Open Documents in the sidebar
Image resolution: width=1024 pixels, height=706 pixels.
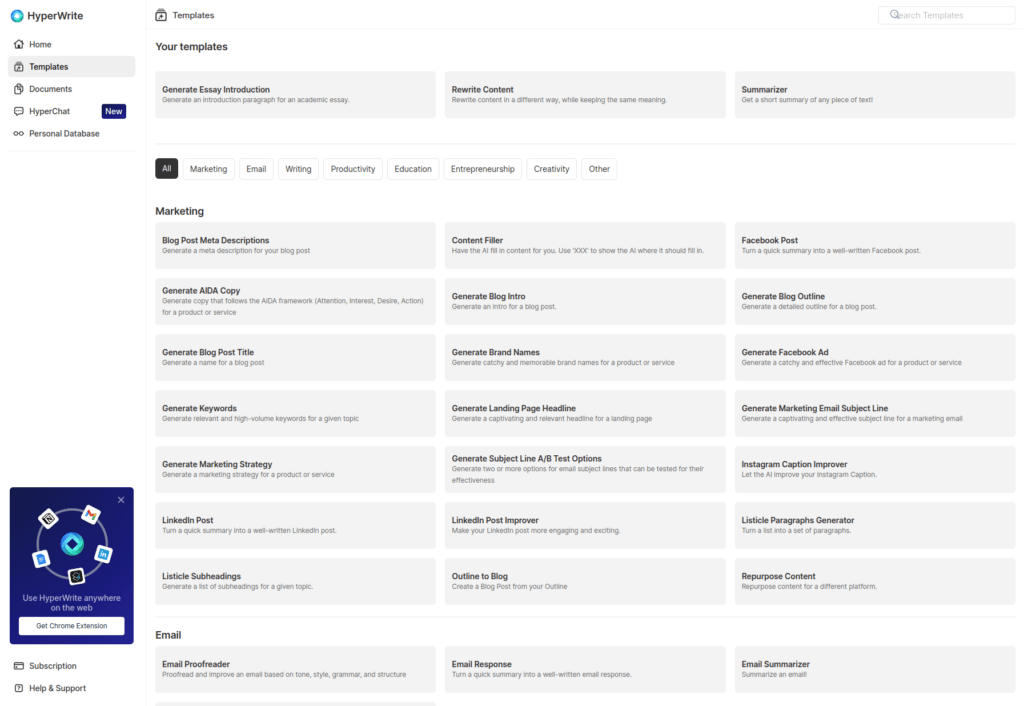[x=72, y=89]
